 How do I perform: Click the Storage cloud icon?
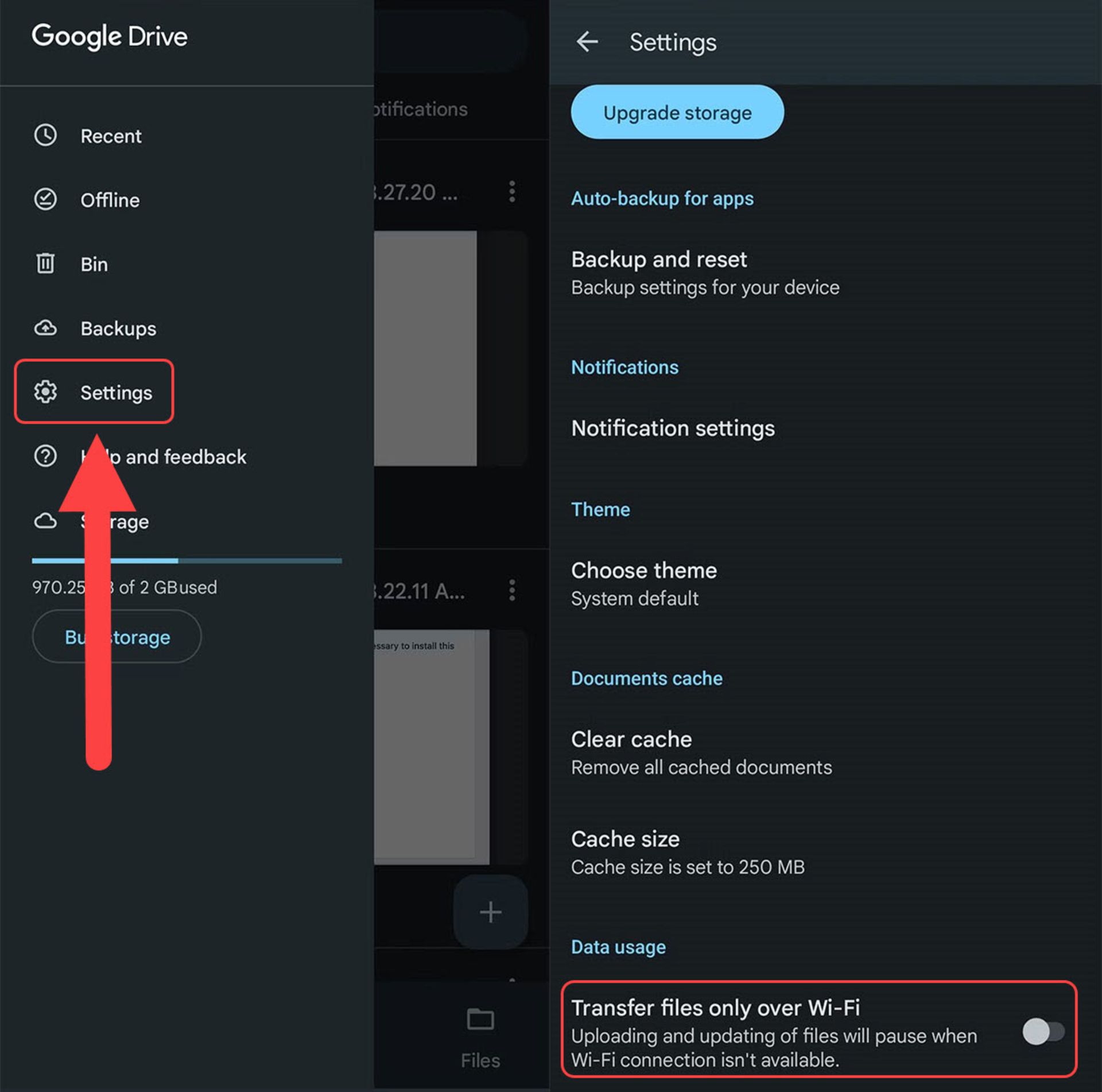(x=45, y=521)
